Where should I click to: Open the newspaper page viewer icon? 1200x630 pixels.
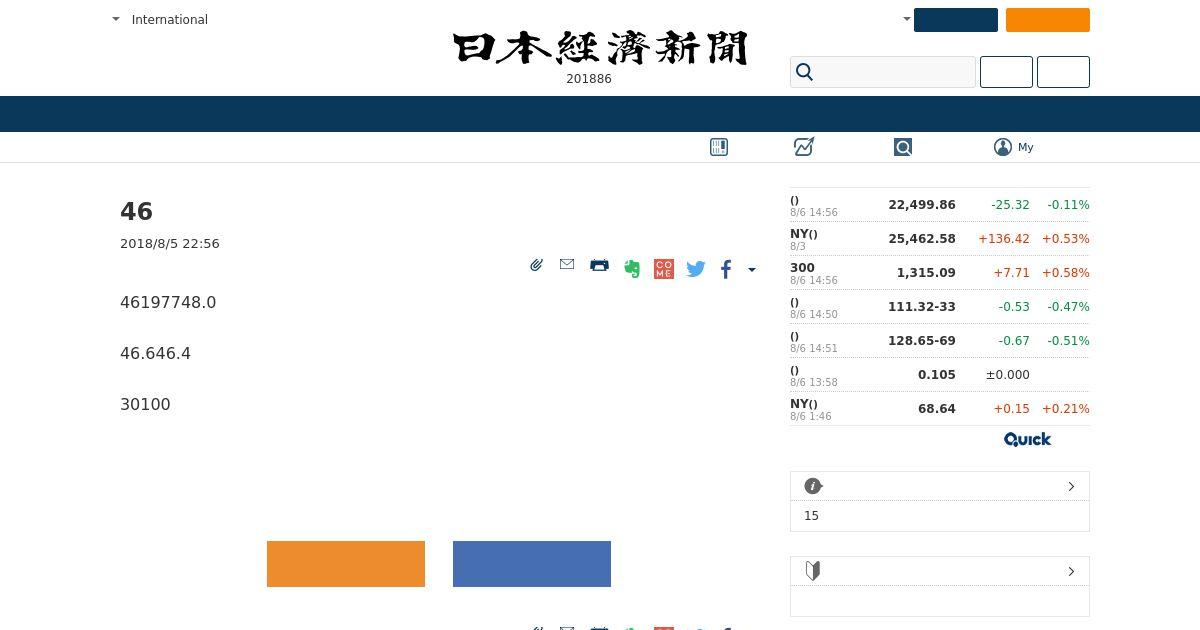[x=719, y=147]
